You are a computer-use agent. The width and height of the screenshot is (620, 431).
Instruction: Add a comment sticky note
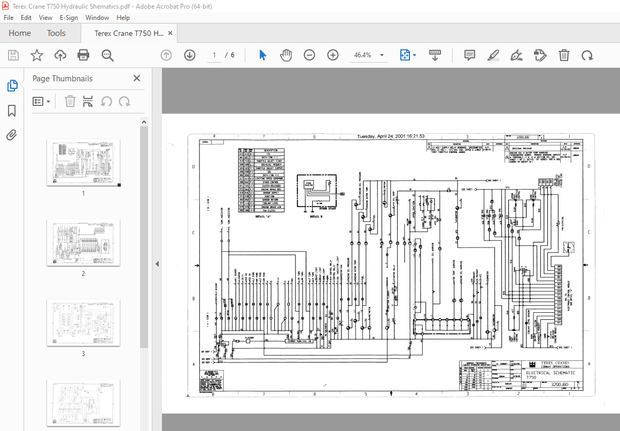click(469, 55)
